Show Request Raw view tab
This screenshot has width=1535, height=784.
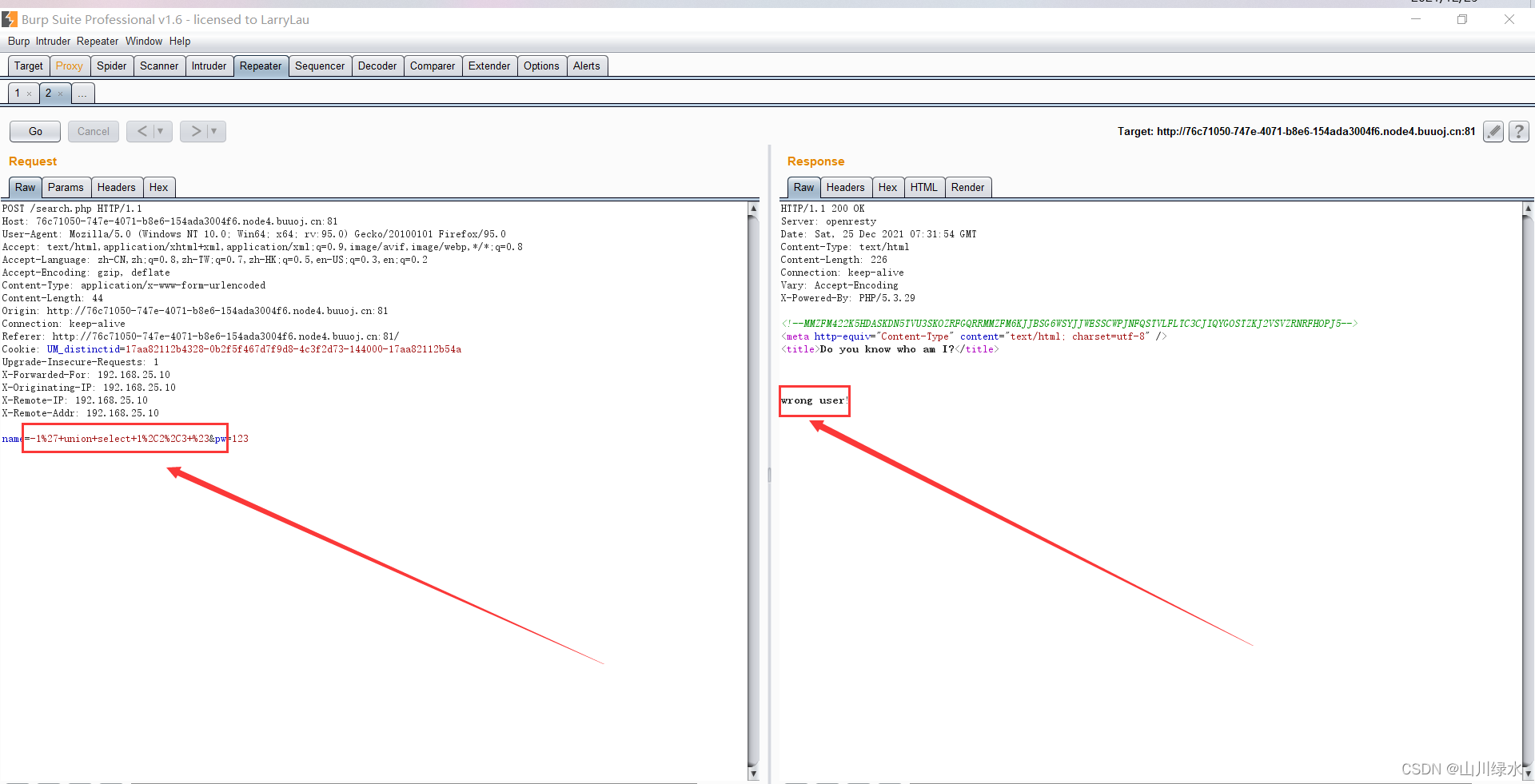(x=25, y=188)
